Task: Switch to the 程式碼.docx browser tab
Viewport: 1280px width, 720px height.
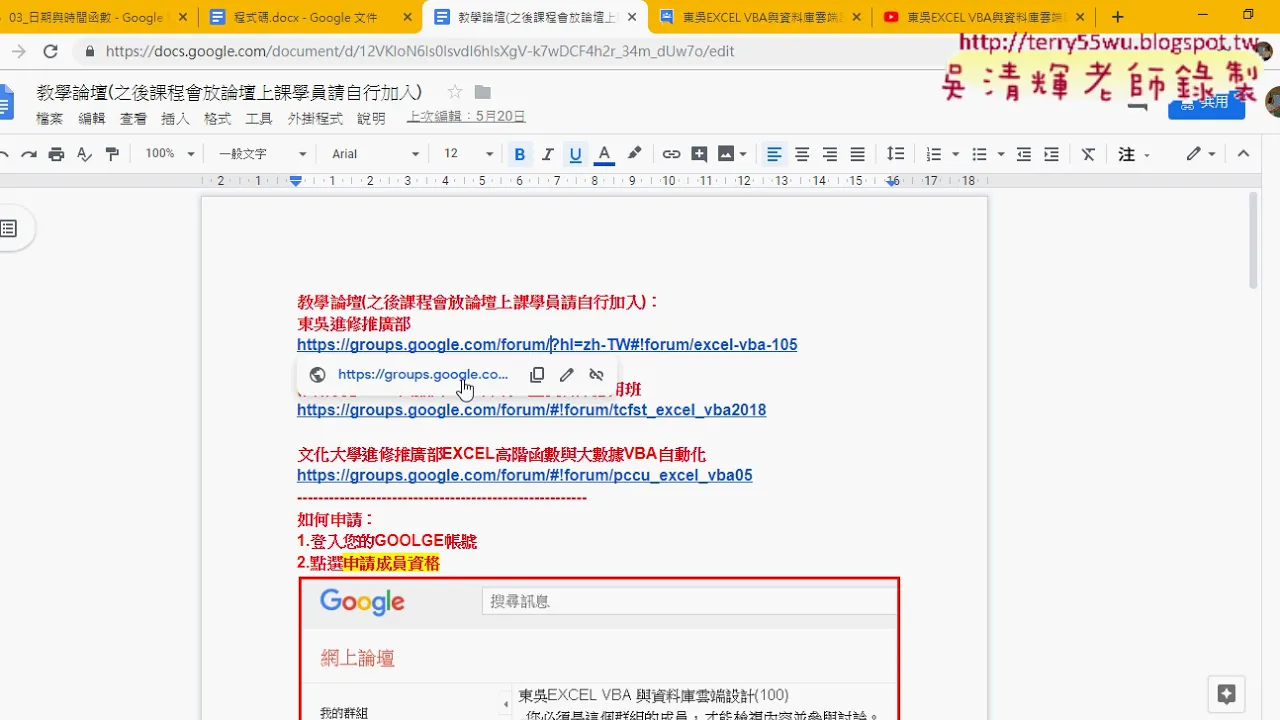Action: [310, 17]
